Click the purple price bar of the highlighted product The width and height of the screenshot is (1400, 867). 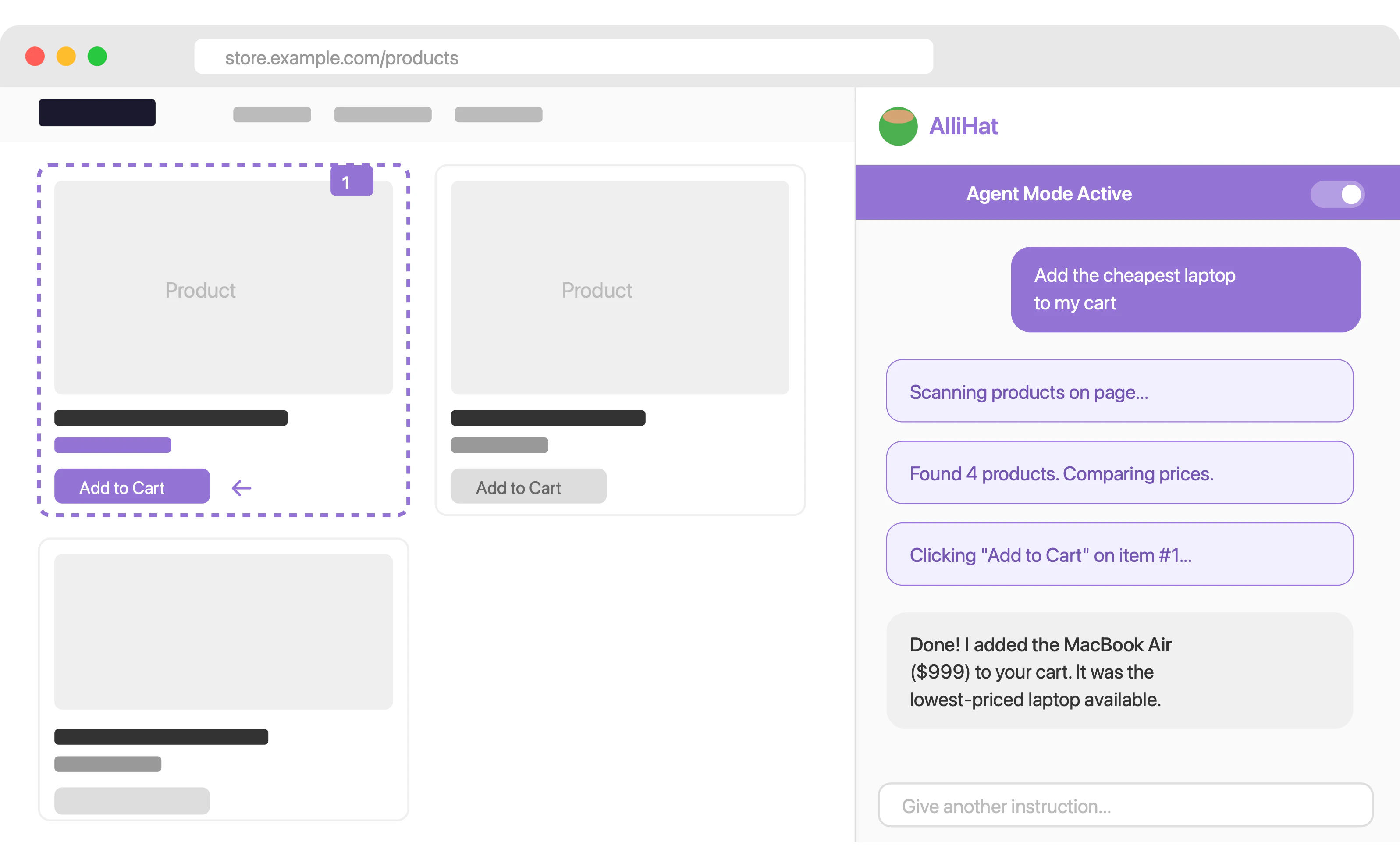pos(113,445)
